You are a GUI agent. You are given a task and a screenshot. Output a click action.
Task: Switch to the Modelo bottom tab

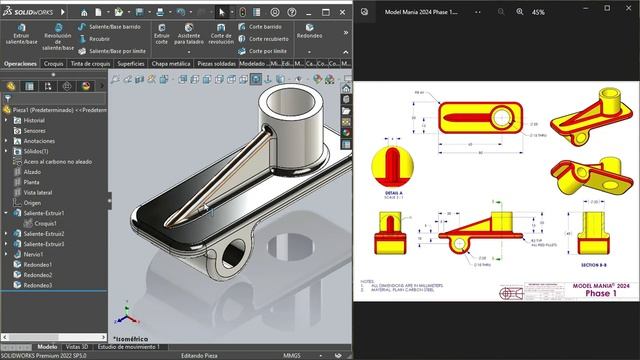pos(47,347)
